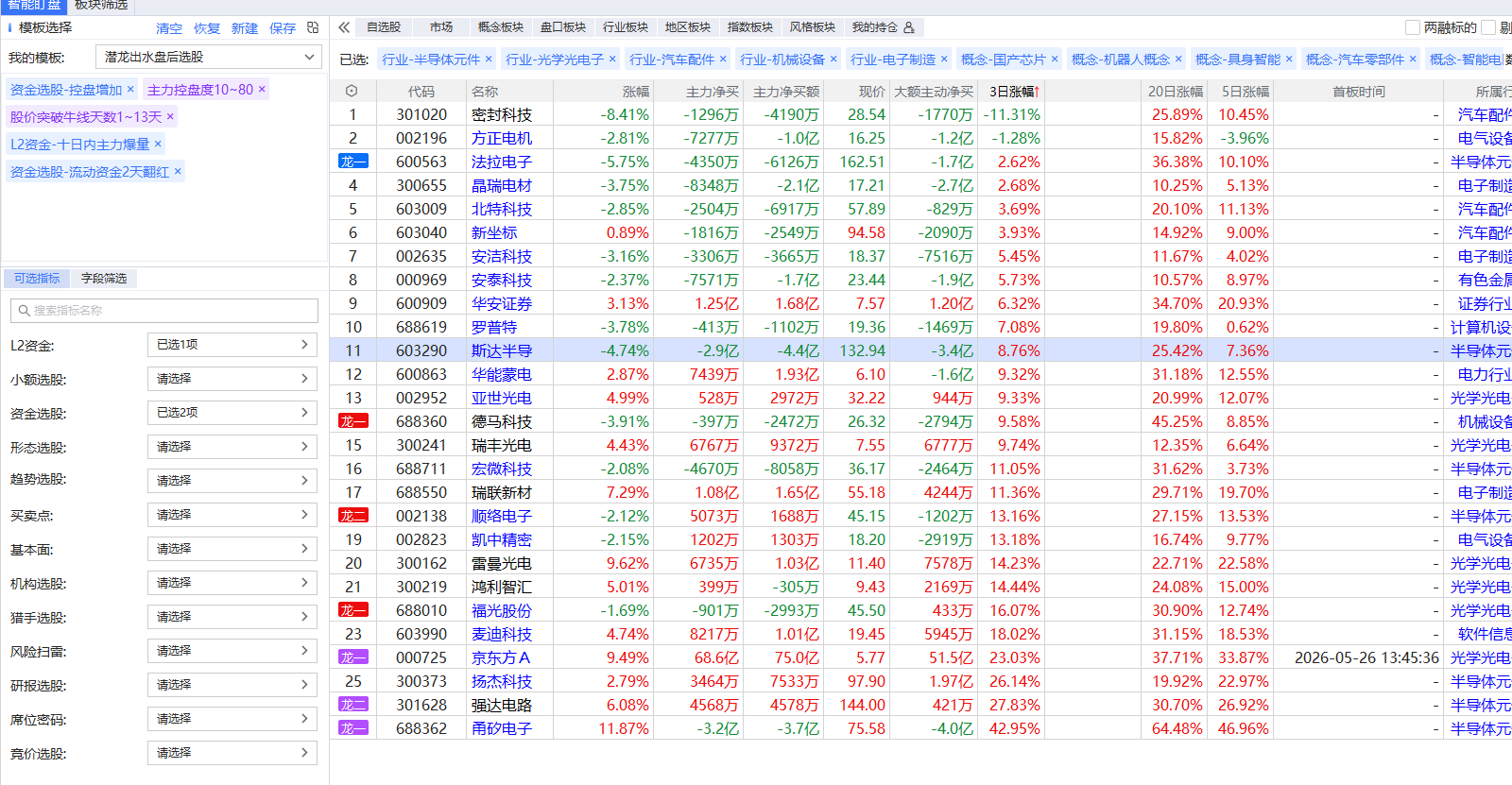
Task: Click the template layout icon beside 保存
Action: point(313,28)
